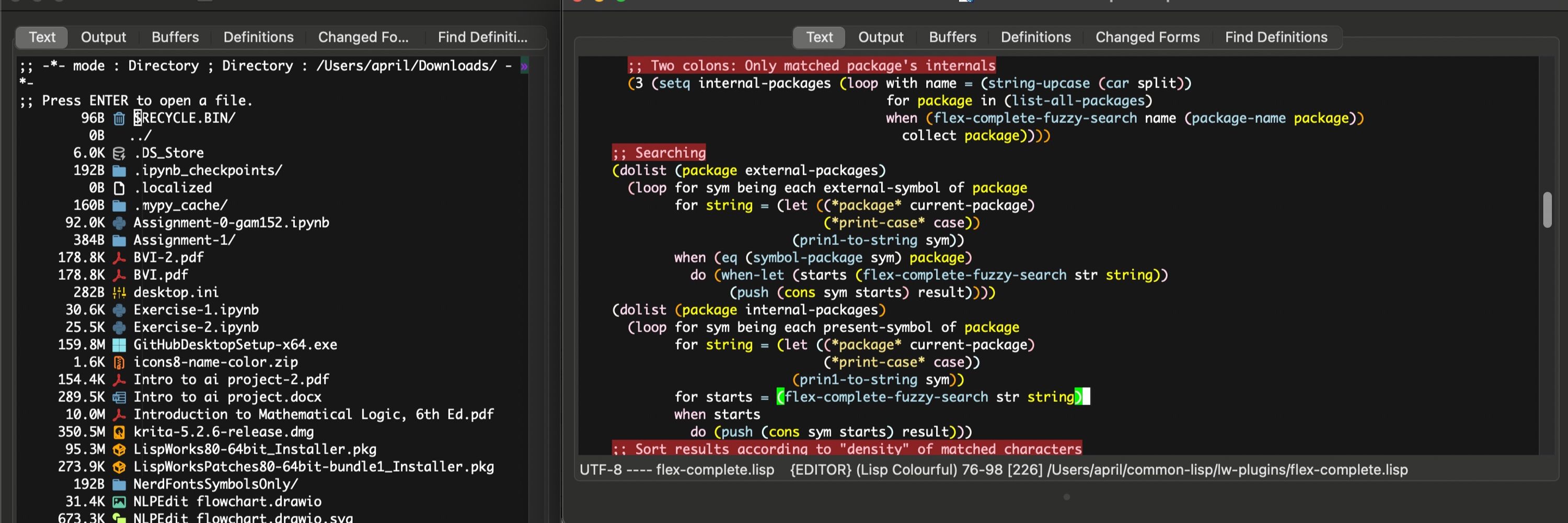This screenshot has width=1568, height=523.
Task: Select the Text tab in the left window
Action: pyautogui.click(x=42, y=37)
